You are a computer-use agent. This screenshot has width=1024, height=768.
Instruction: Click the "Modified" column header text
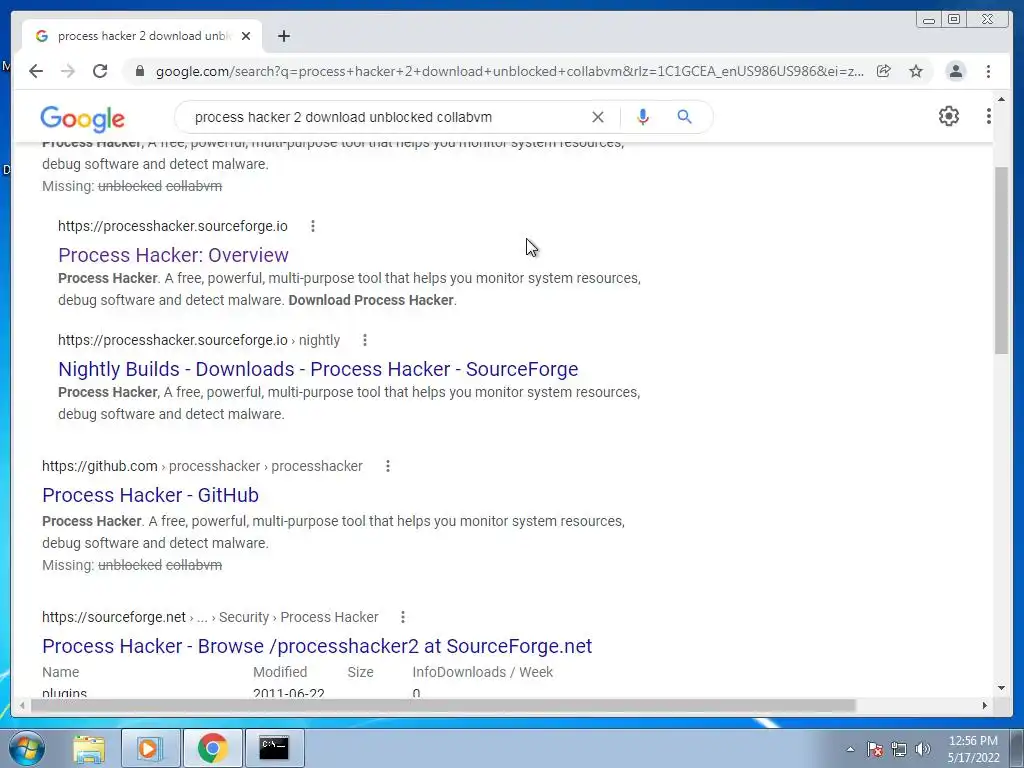280,672
